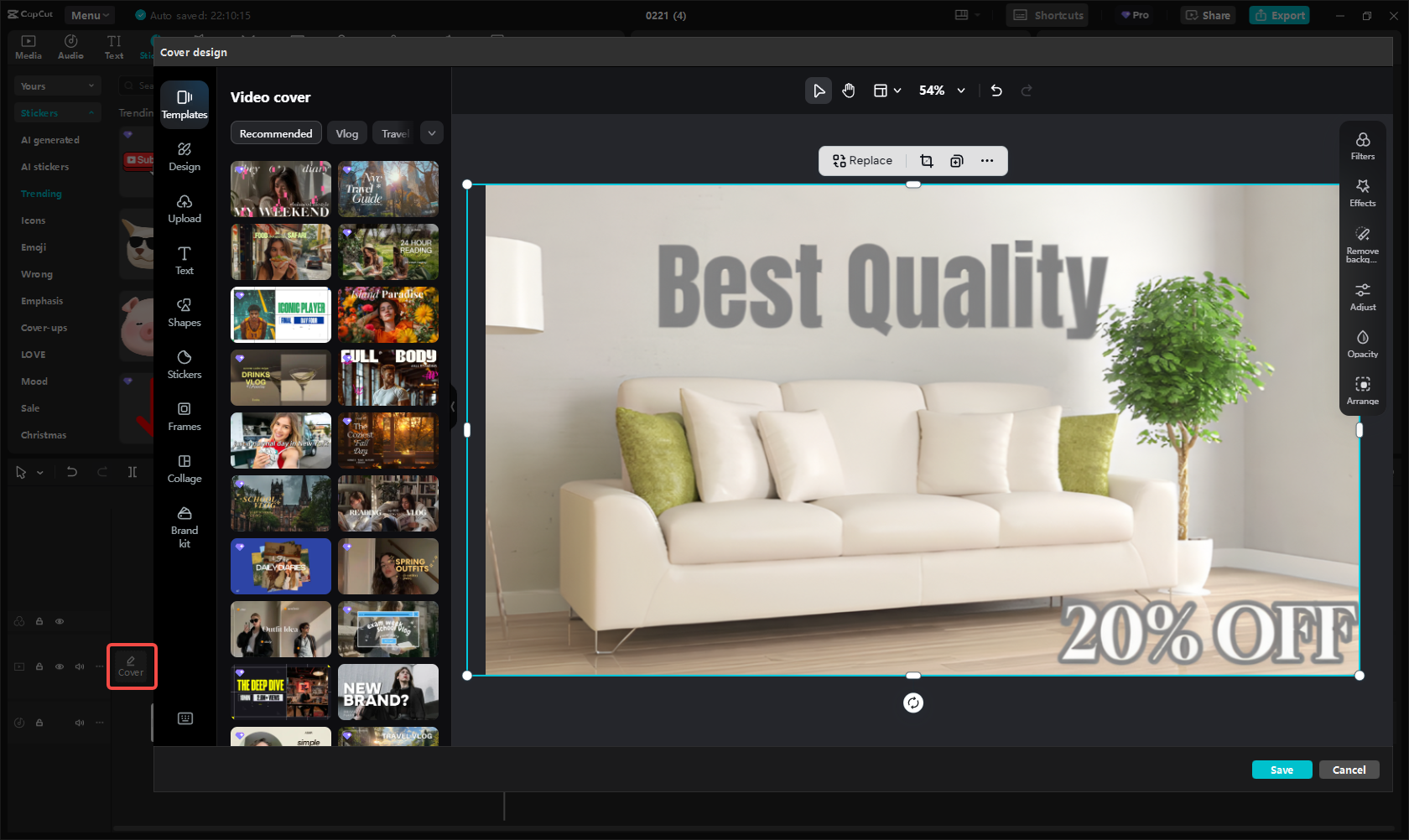Collapse the Stickers category list

pos(57,113)
